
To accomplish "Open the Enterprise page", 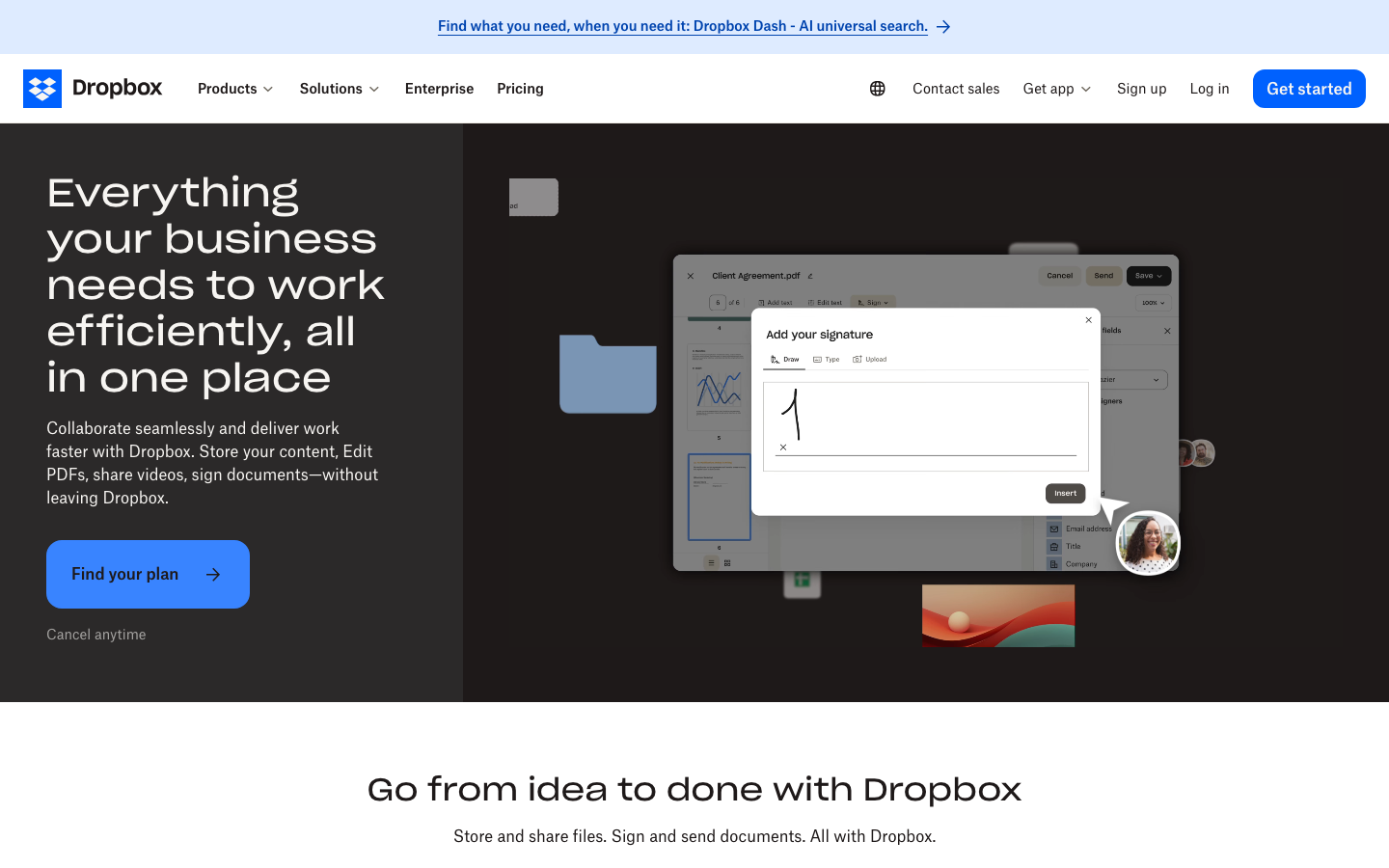I will 439,89.
